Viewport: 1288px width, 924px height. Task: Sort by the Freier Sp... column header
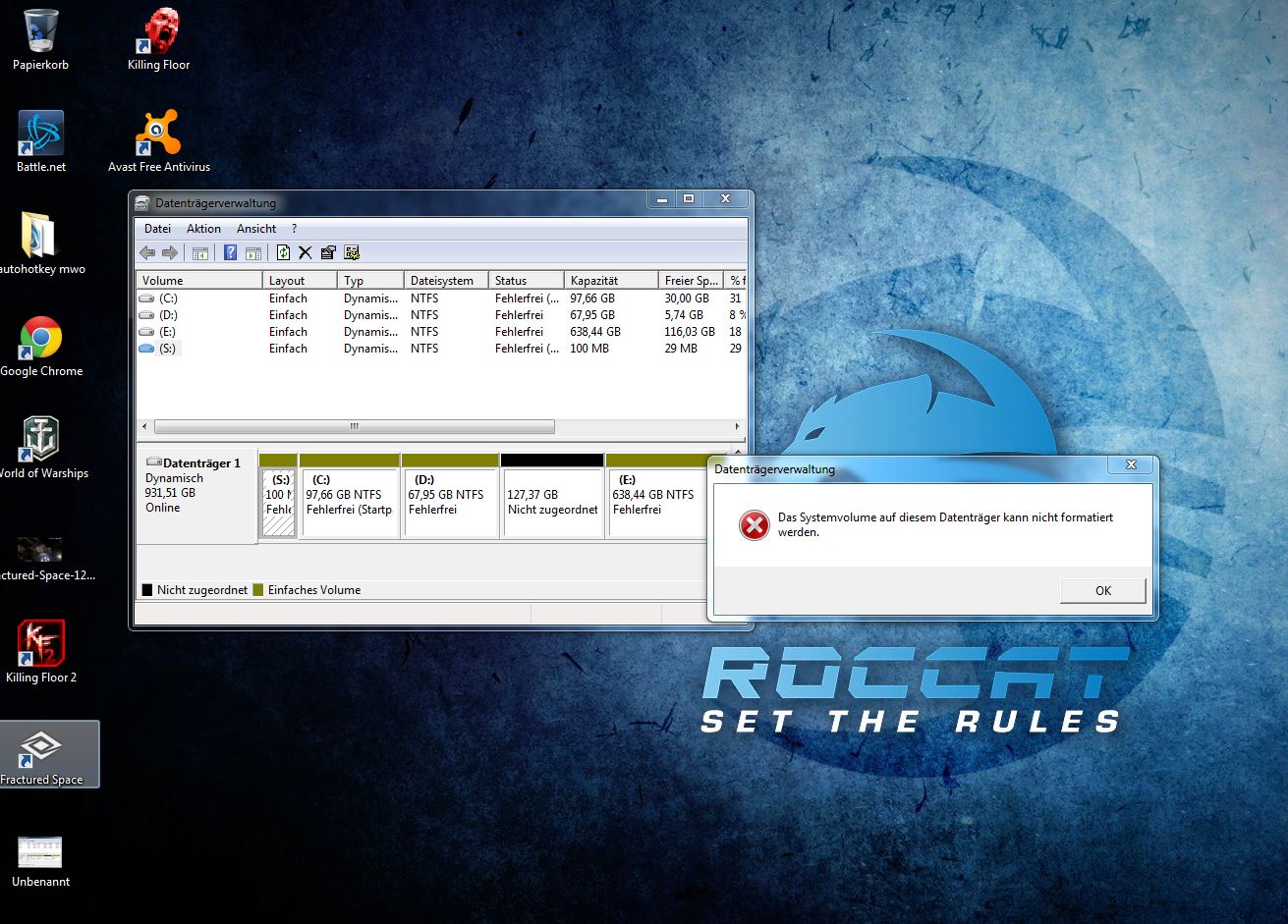tap(691, 280)
